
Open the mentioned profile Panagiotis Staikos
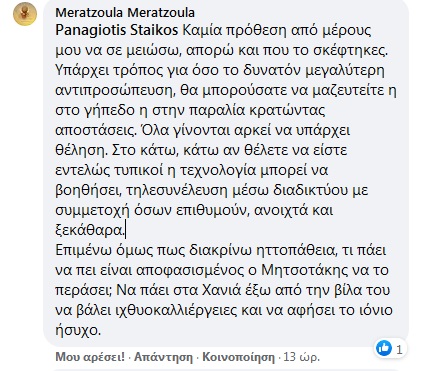click(x=117, y=30)
